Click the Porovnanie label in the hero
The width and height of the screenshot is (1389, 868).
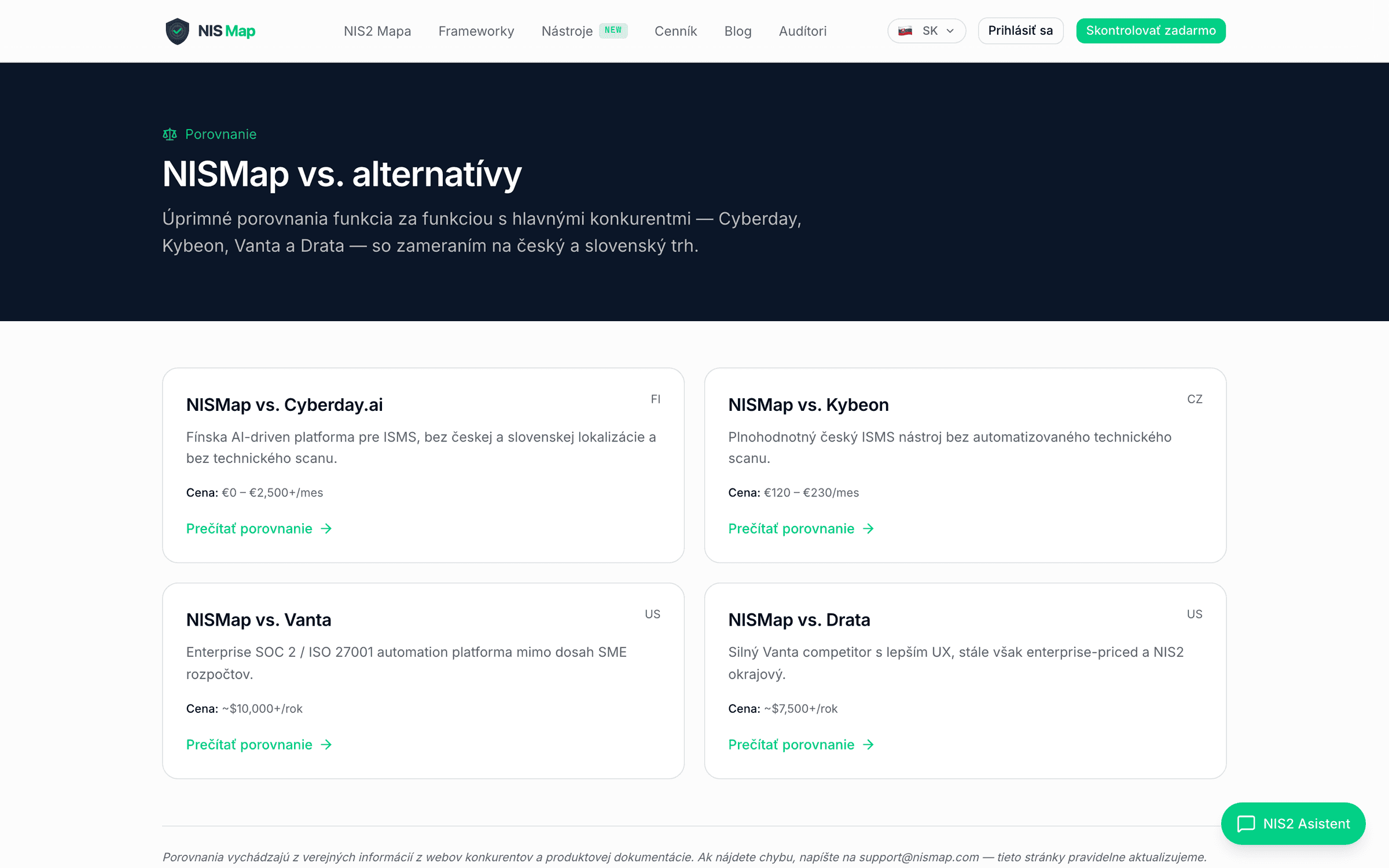pyautogui.click(x=221, y=134)
